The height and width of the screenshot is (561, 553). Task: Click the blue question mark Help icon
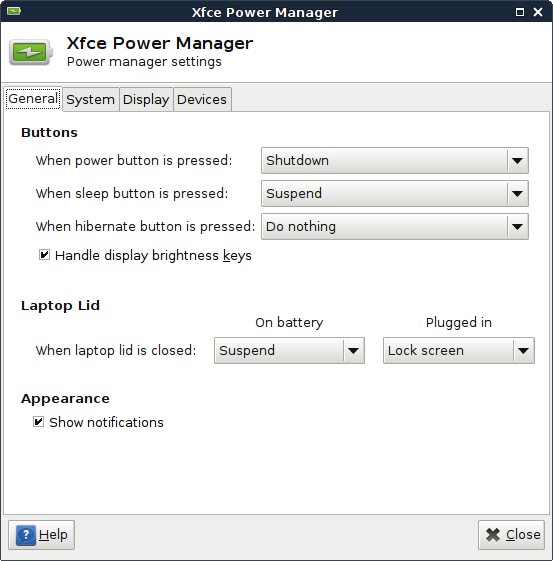[x=26, y=535]
